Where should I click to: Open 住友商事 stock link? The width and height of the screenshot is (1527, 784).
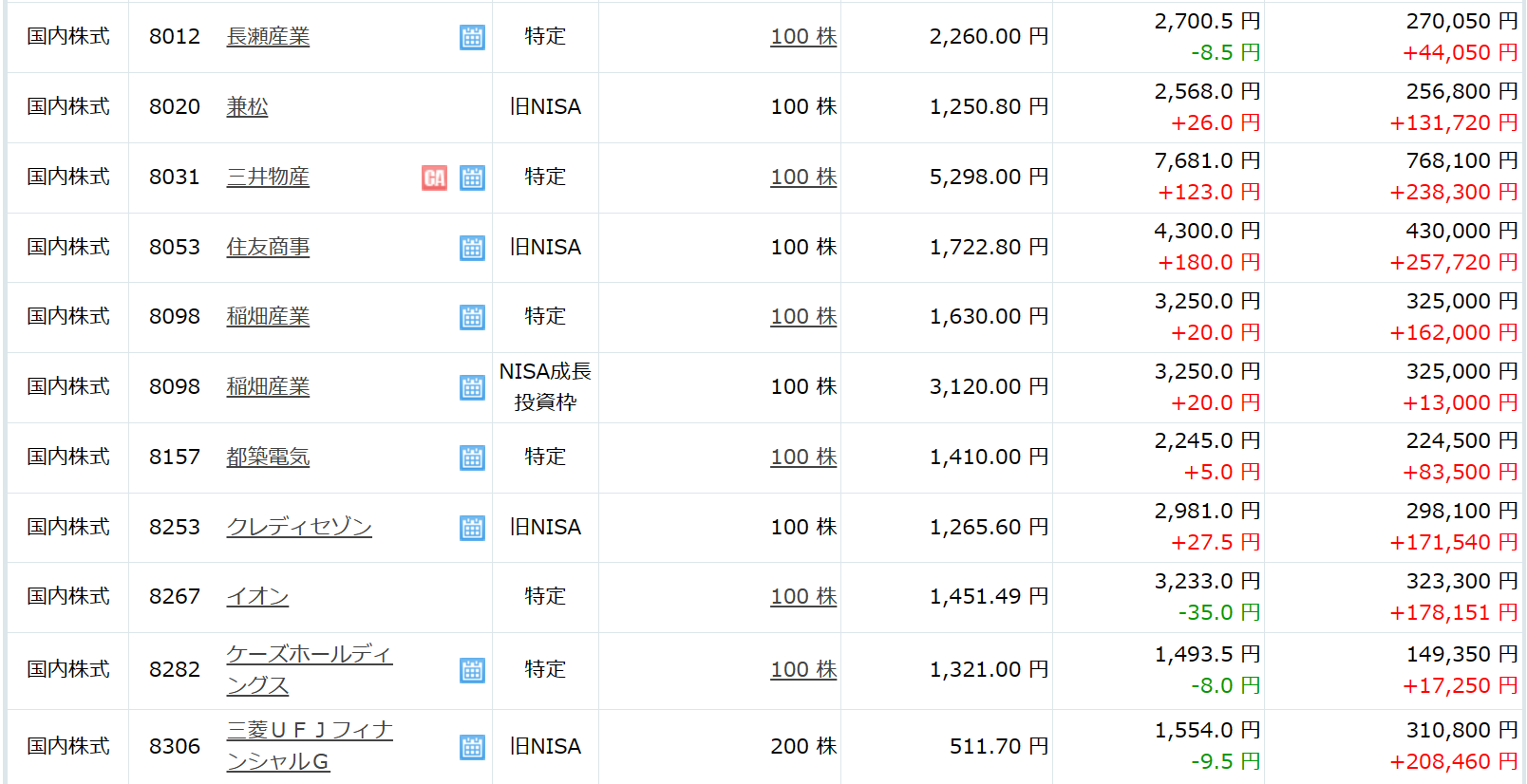tap(268, 247)
